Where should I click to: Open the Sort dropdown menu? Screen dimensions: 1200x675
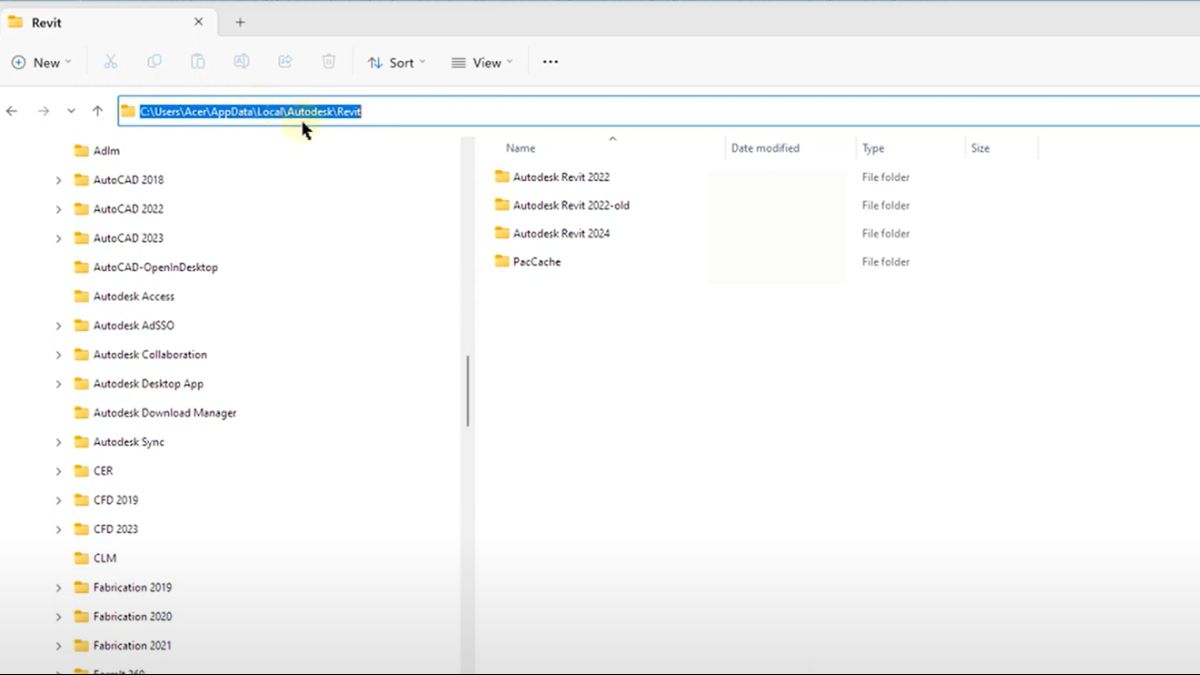click(396, 62)
